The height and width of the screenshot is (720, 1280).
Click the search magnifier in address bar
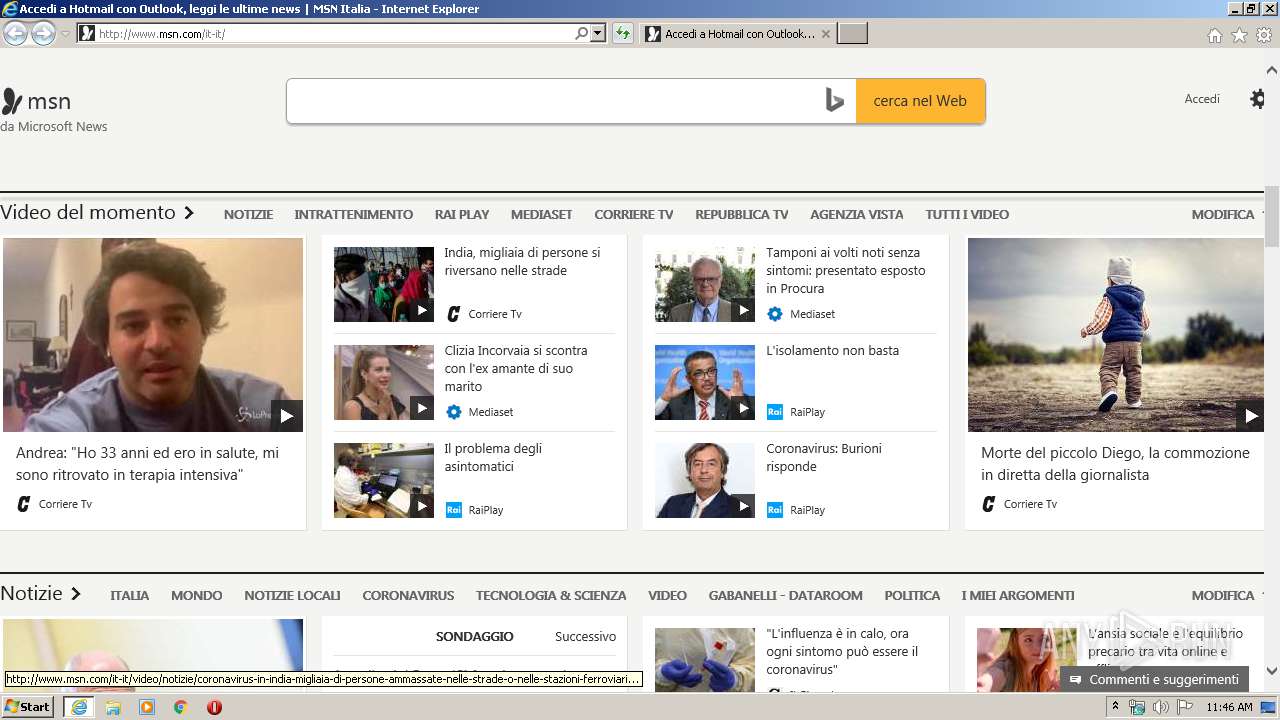pos(581,33)
